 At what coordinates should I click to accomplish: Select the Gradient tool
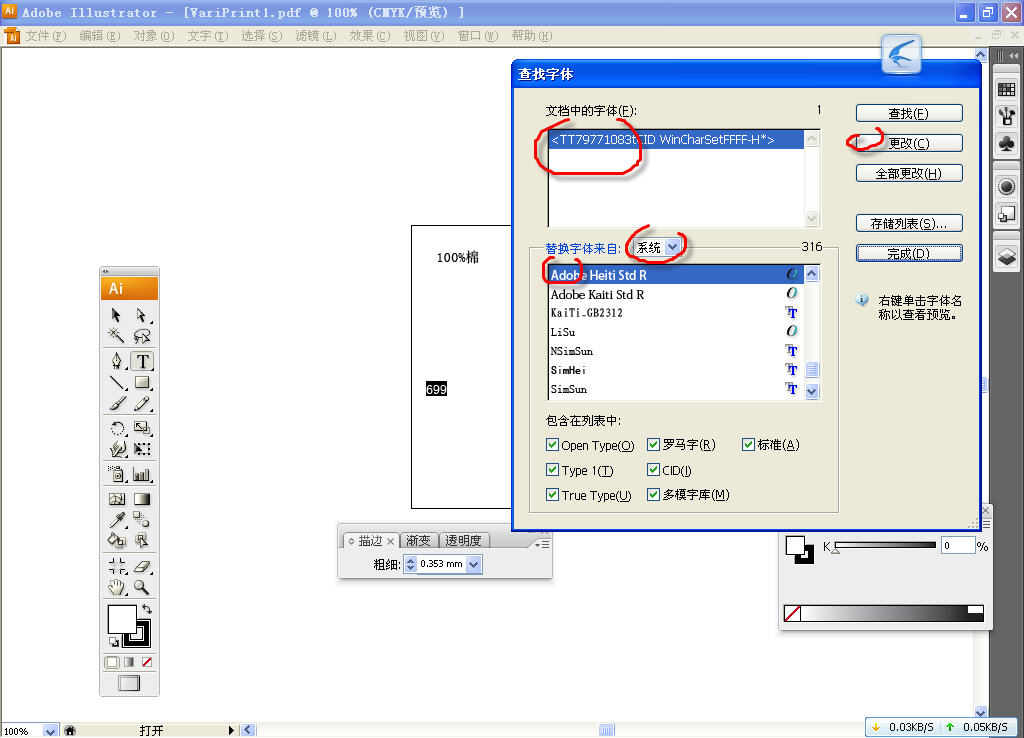click(141, 500)
